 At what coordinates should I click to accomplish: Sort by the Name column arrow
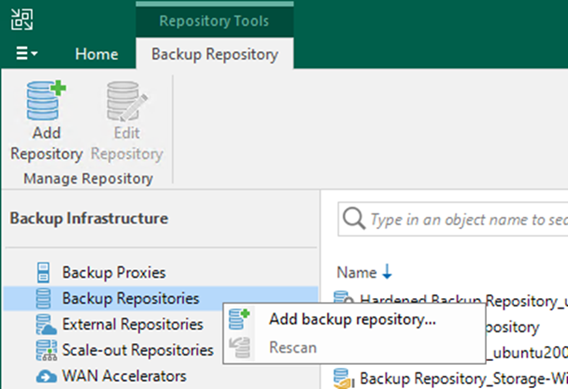pyautogui.click(x=387, y=272)
